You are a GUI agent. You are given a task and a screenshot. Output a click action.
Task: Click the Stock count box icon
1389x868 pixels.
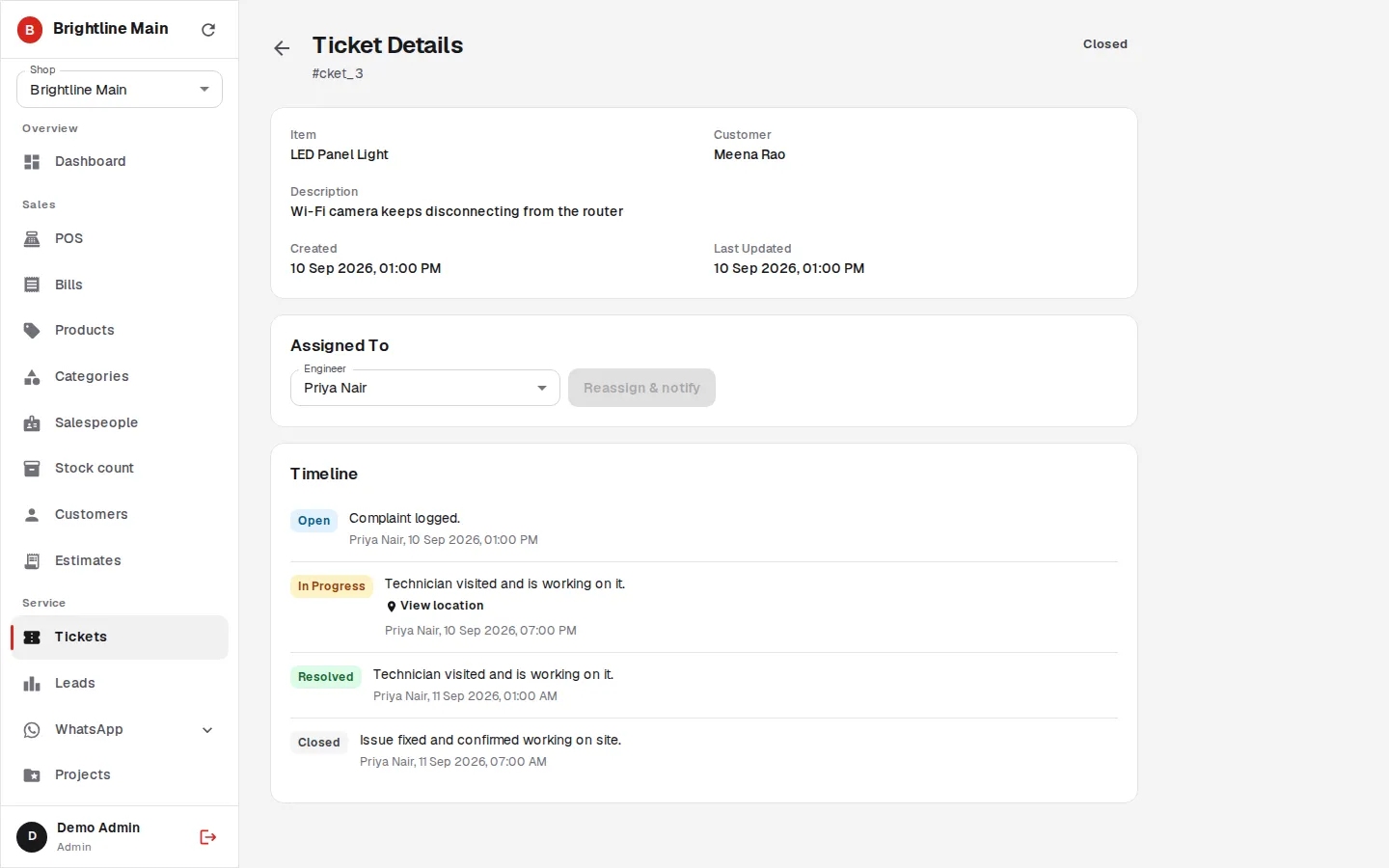tap(32, 469)
